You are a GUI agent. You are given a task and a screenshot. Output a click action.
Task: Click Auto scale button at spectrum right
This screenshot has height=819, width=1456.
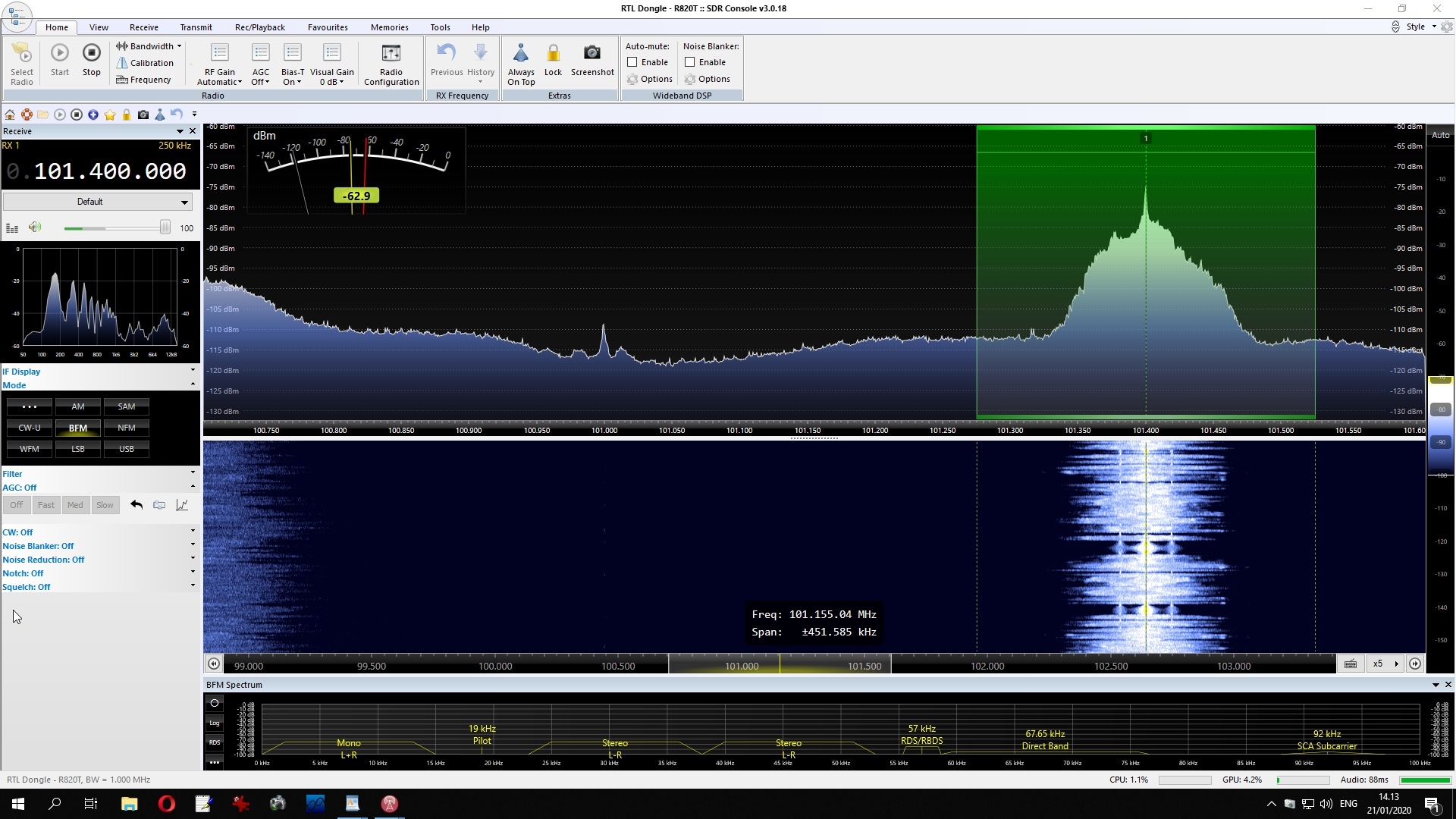point(1440,135)
